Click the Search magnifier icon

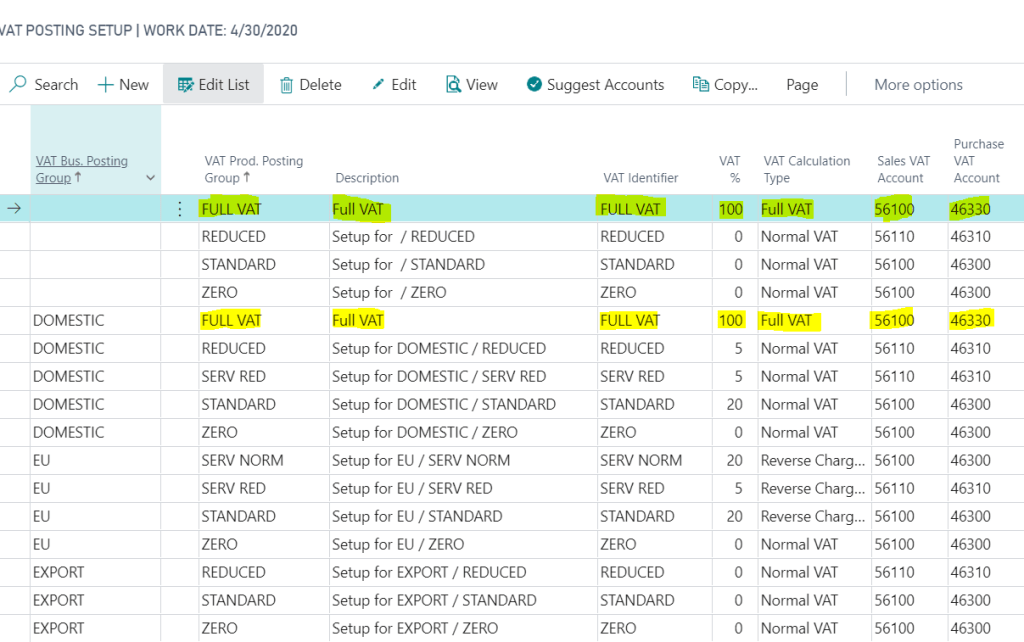tap(18, 85)
